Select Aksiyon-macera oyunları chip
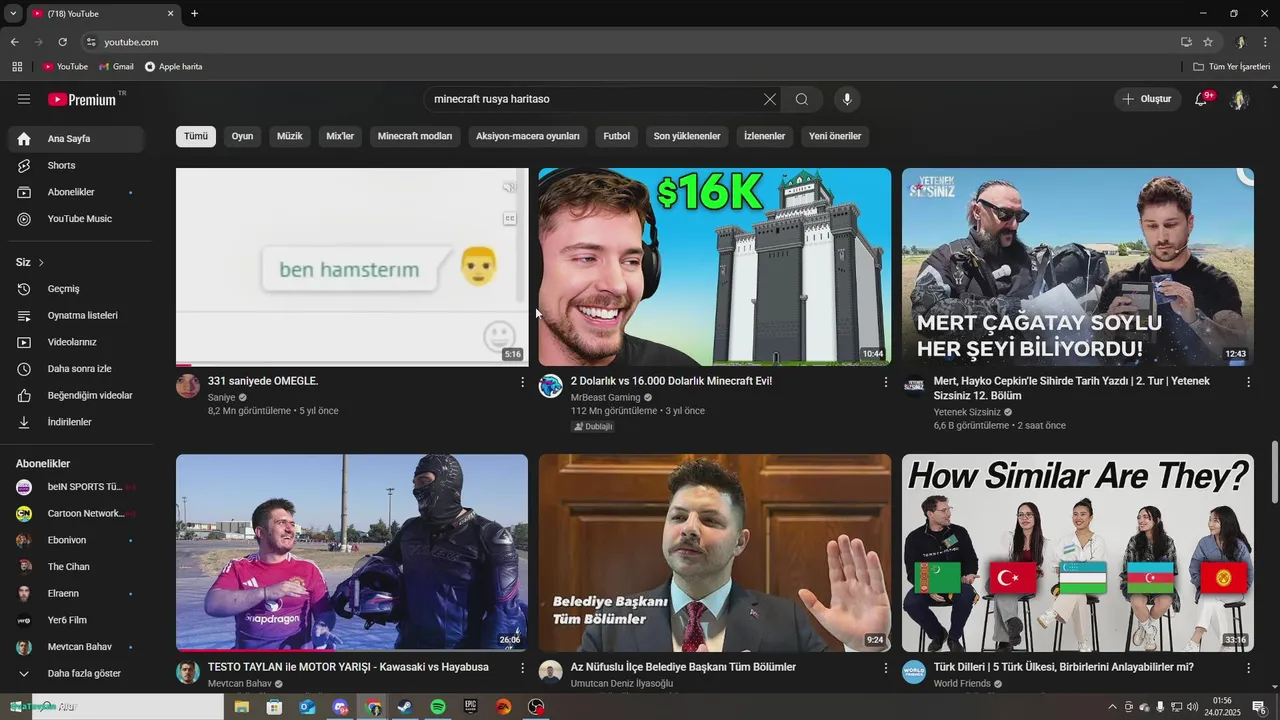Image resolution: width=1280 pixels, height=720 pixels. pos(528,136)
